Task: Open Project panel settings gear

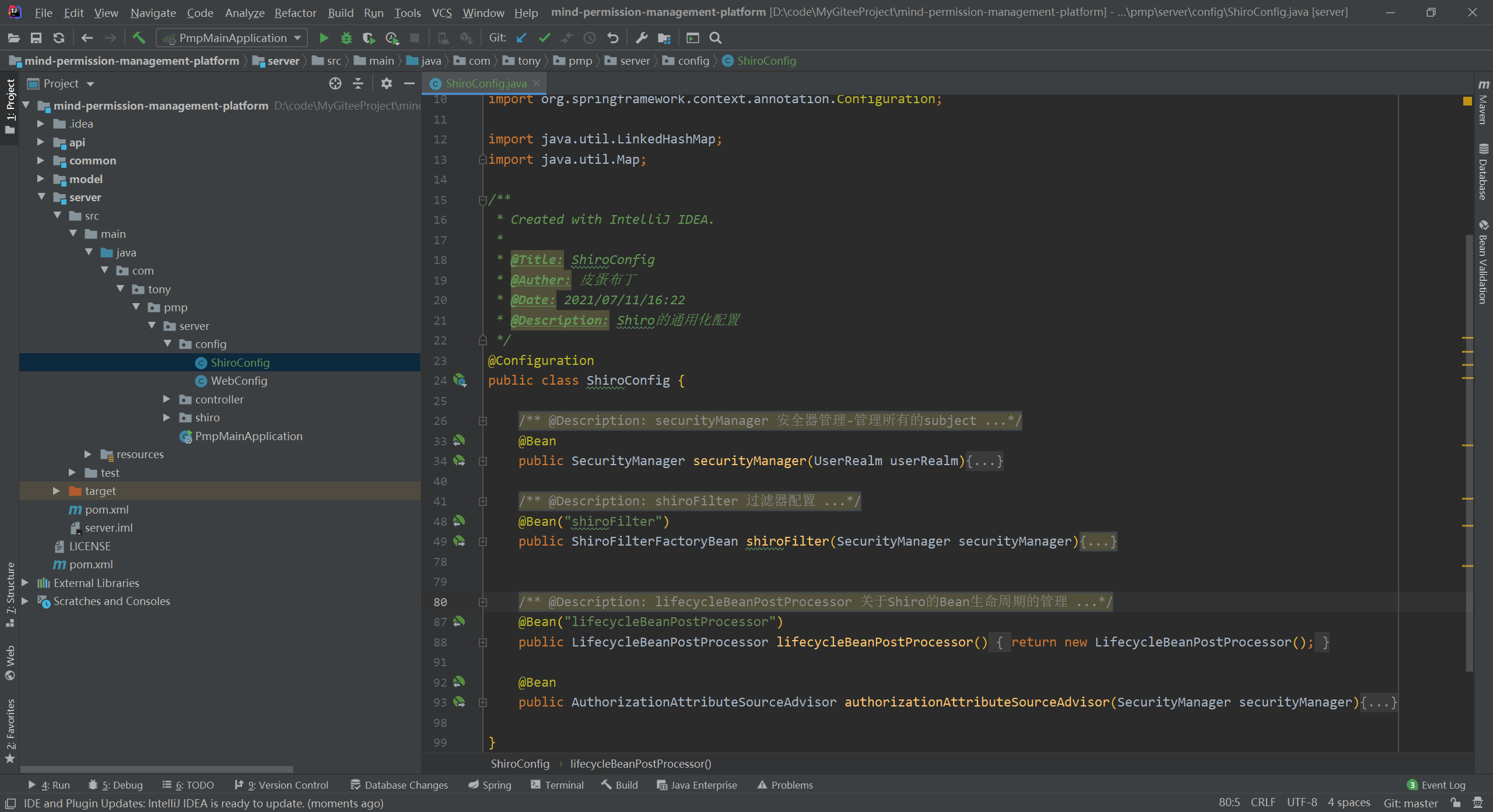Action: click(386, 83)
